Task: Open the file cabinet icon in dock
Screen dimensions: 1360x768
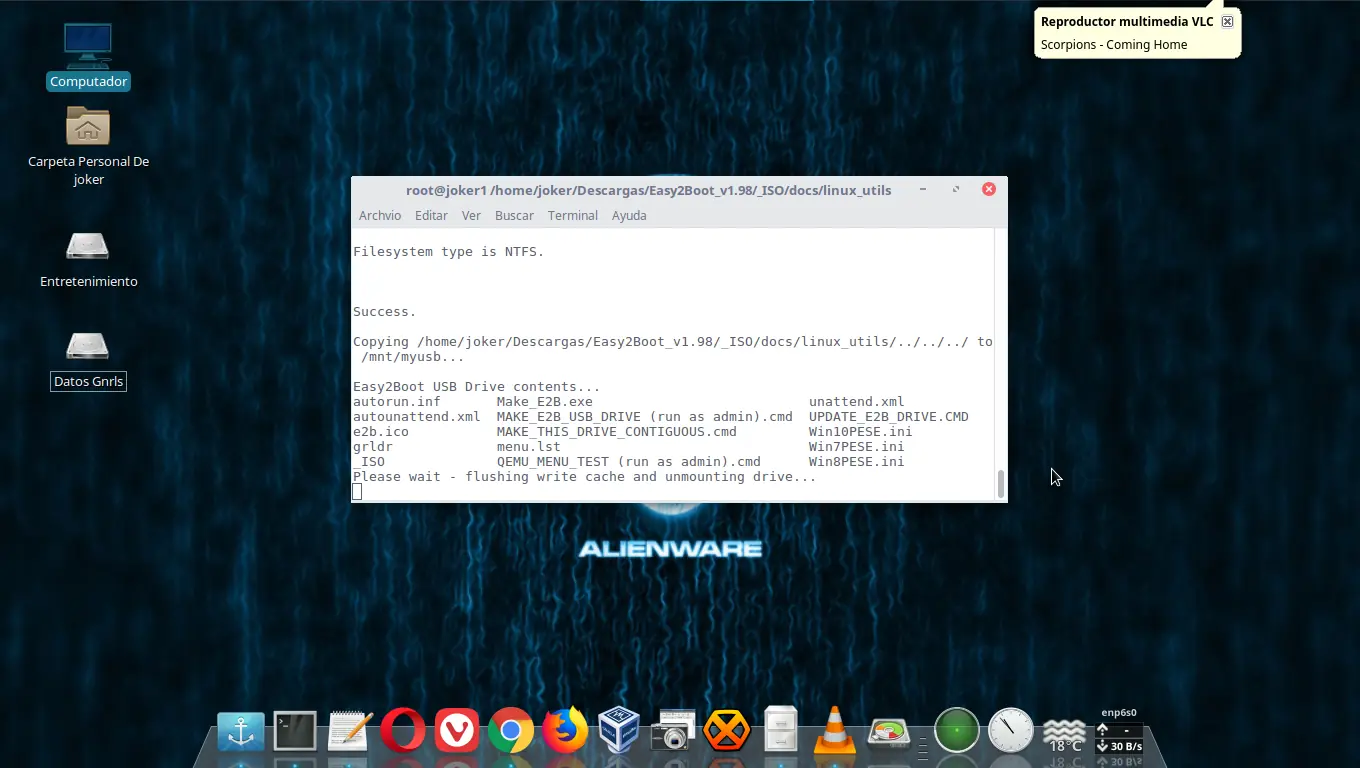Action: point(780,730)
